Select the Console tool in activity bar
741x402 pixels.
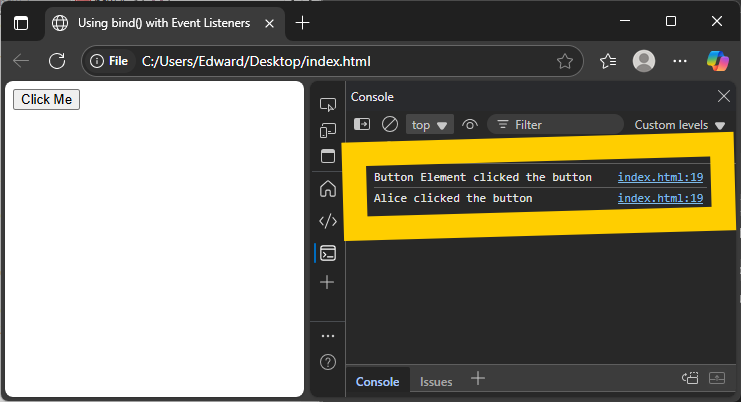click(x=328, y=253)
